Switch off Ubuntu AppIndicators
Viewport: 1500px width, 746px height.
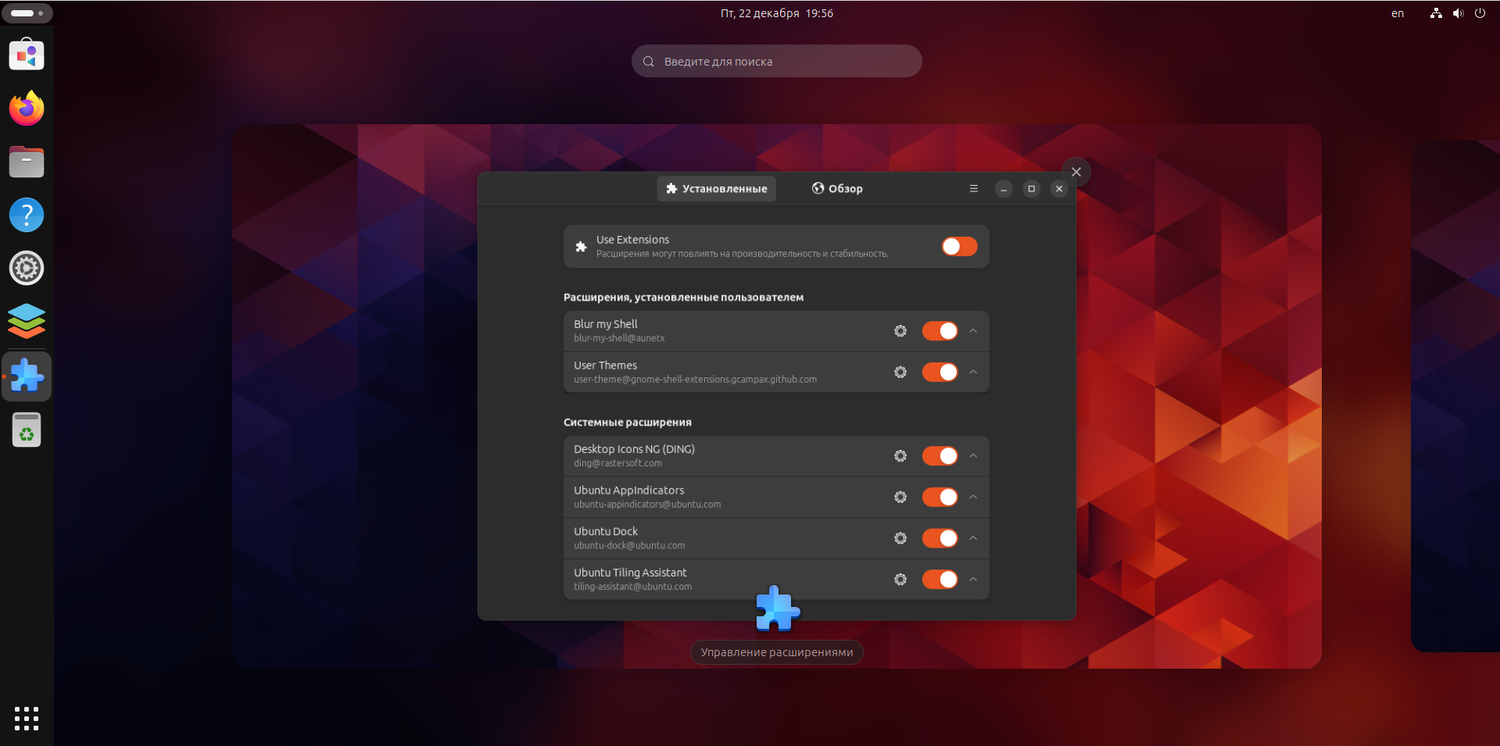pyautogui.click(x=940, y=497)
